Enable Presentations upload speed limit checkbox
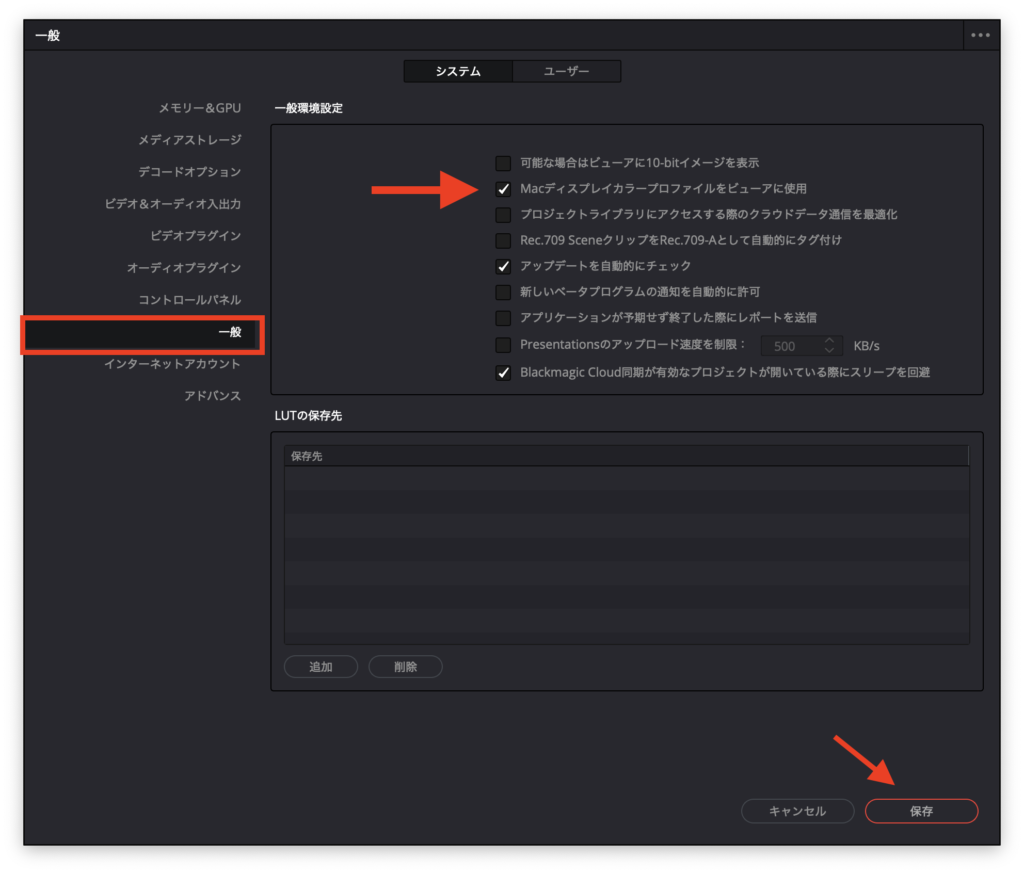 [x=503, y=346]
